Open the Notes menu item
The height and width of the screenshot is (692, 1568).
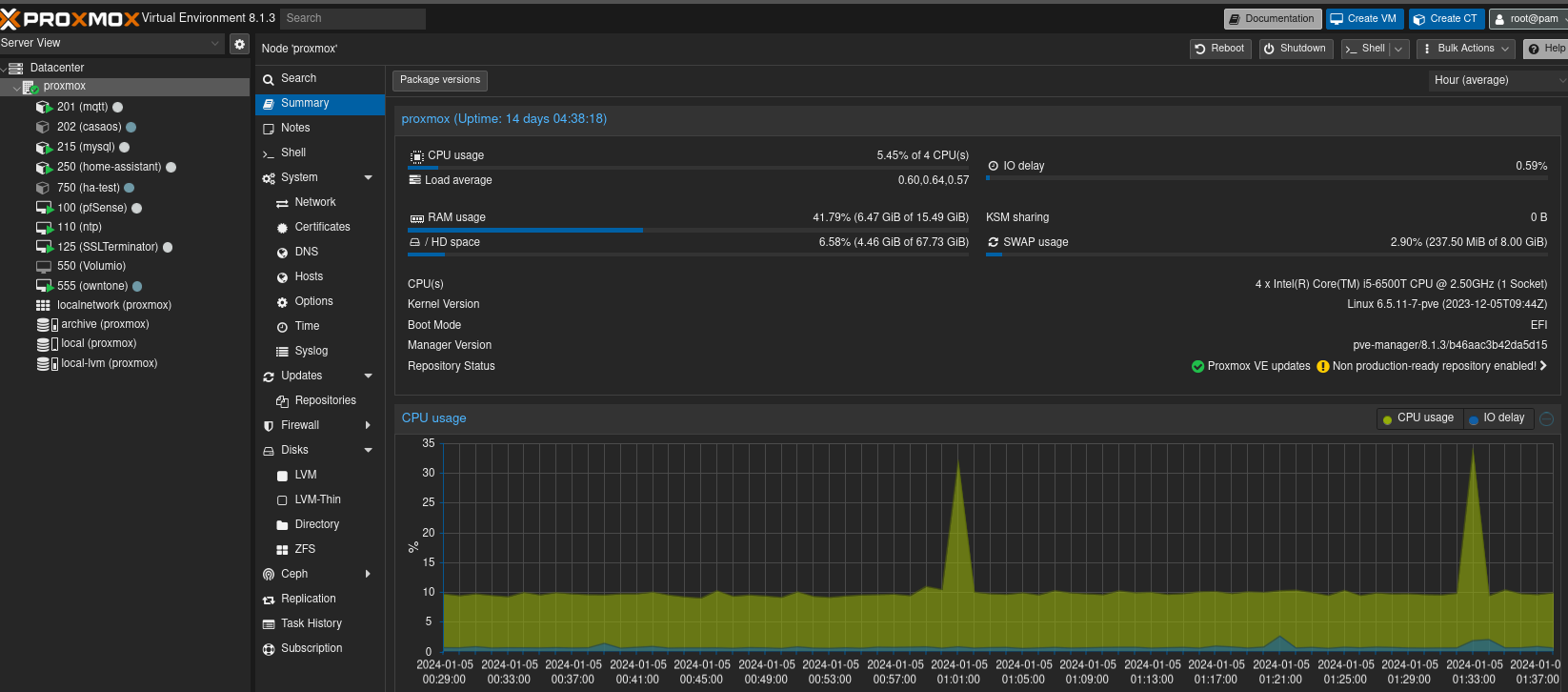295,128
